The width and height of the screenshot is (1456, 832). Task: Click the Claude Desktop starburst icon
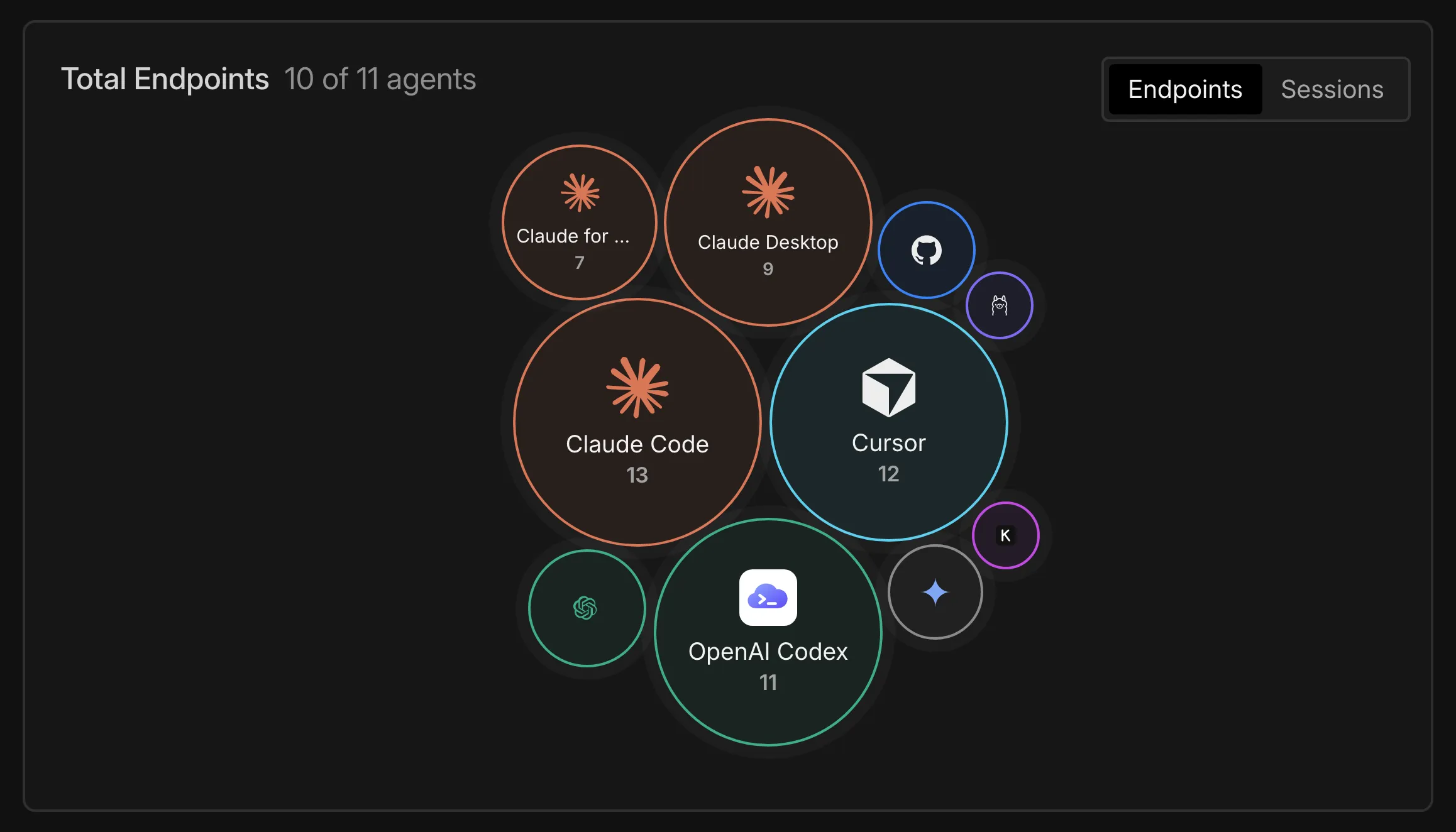pos(768,192)
